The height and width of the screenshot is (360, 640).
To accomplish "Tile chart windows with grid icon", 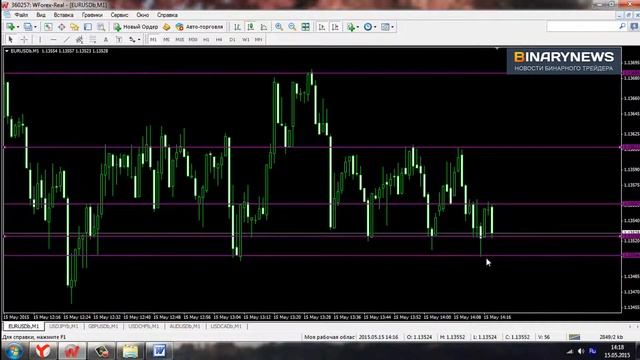I will pyautogui.click(x=305, y=27).
